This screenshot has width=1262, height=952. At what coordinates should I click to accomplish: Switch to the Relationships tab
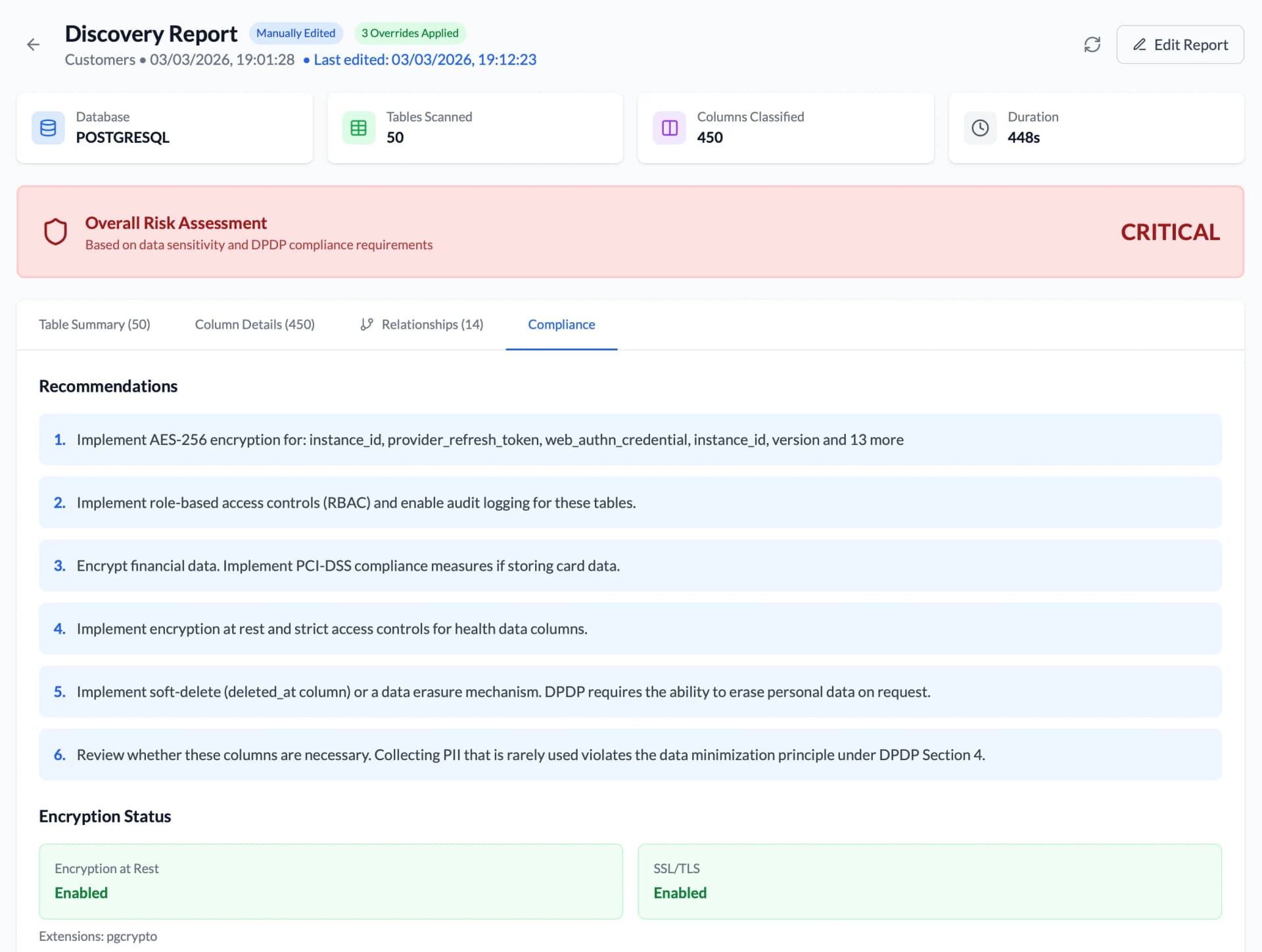432,324
